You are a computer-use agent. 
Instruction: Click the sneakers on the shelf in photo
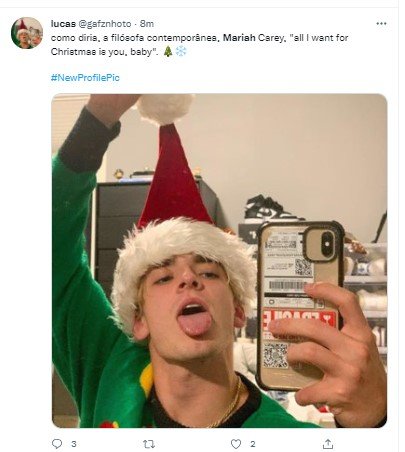click(x=270, y=207)
